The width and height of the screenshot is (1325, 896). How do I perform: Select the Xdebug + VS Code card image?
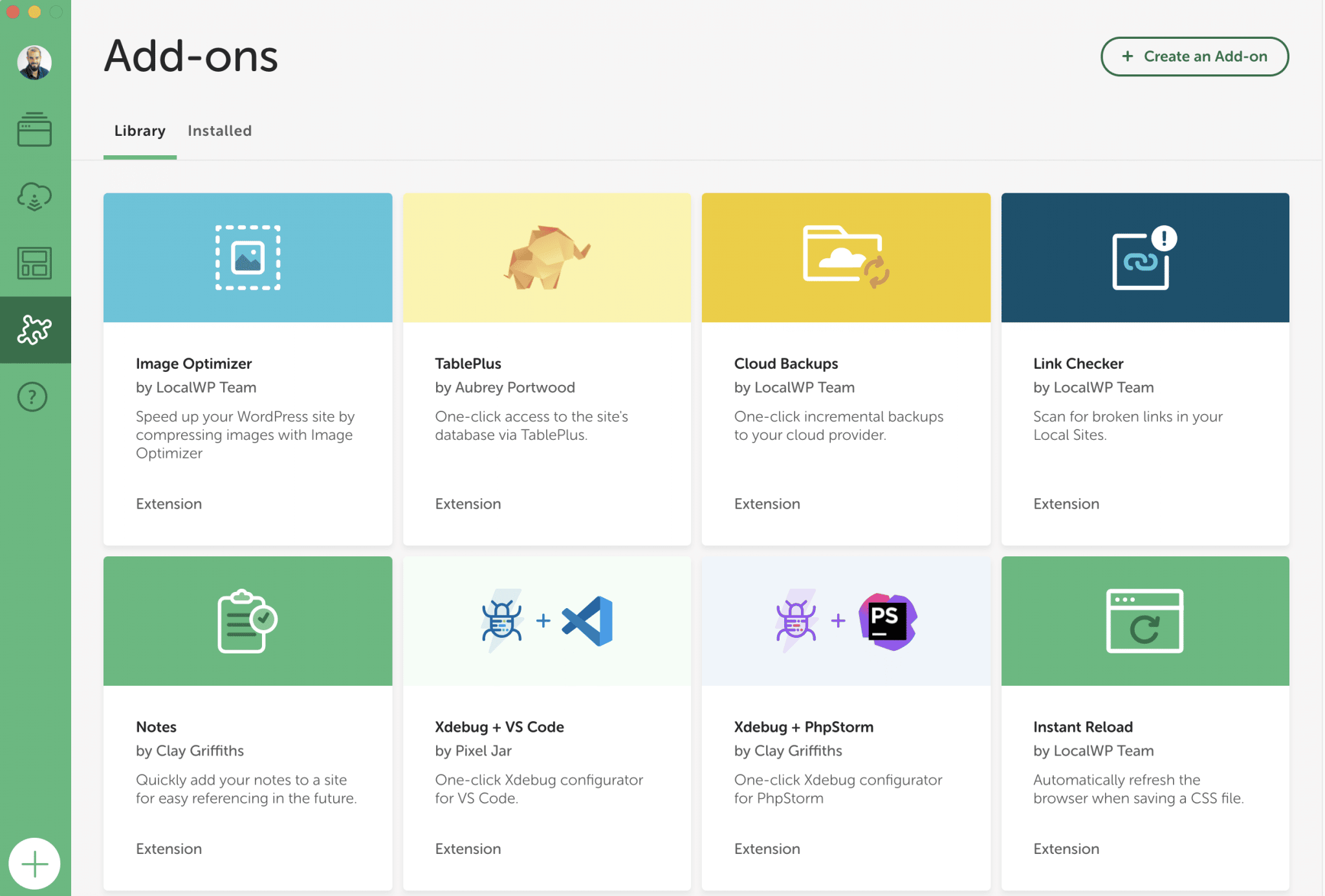[x=547, y=621]
